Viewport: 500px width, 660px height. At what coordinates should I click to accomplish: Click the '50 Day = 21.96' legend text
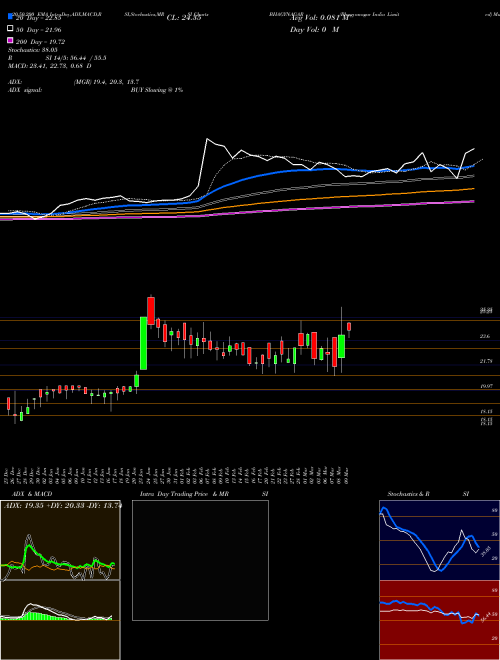39,30
